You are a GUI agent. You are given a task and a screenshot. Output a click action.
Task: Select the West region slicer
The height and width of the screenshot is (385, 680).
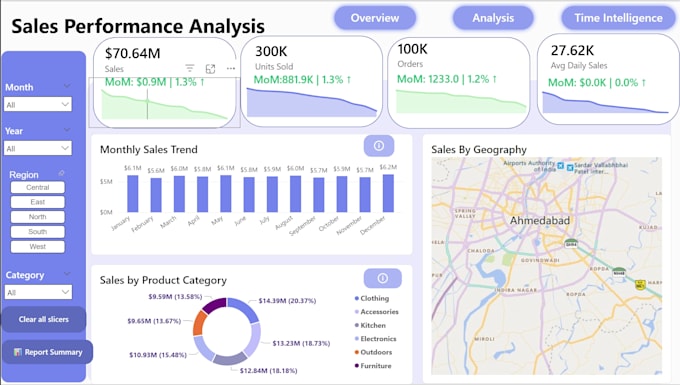click(38, 246)
